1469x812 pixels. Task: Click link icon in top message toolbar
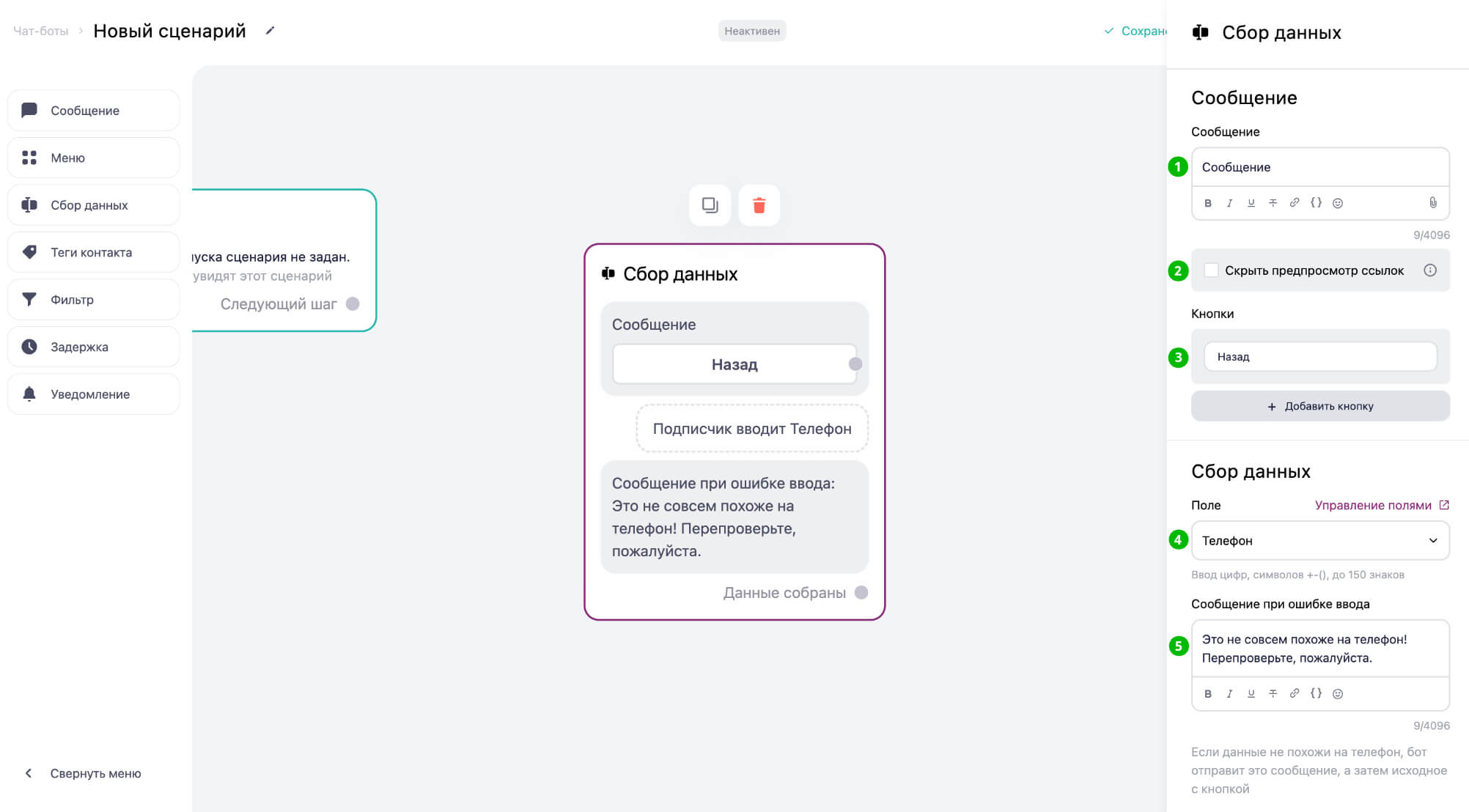tap(1295, 203)
